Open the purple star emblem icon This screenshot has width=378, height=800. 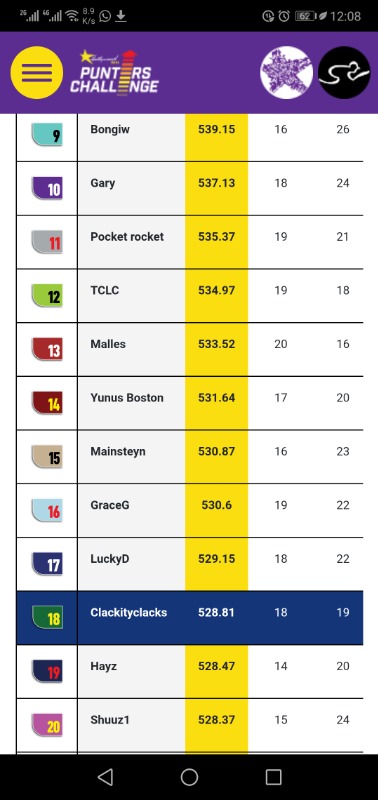(286, 72)
